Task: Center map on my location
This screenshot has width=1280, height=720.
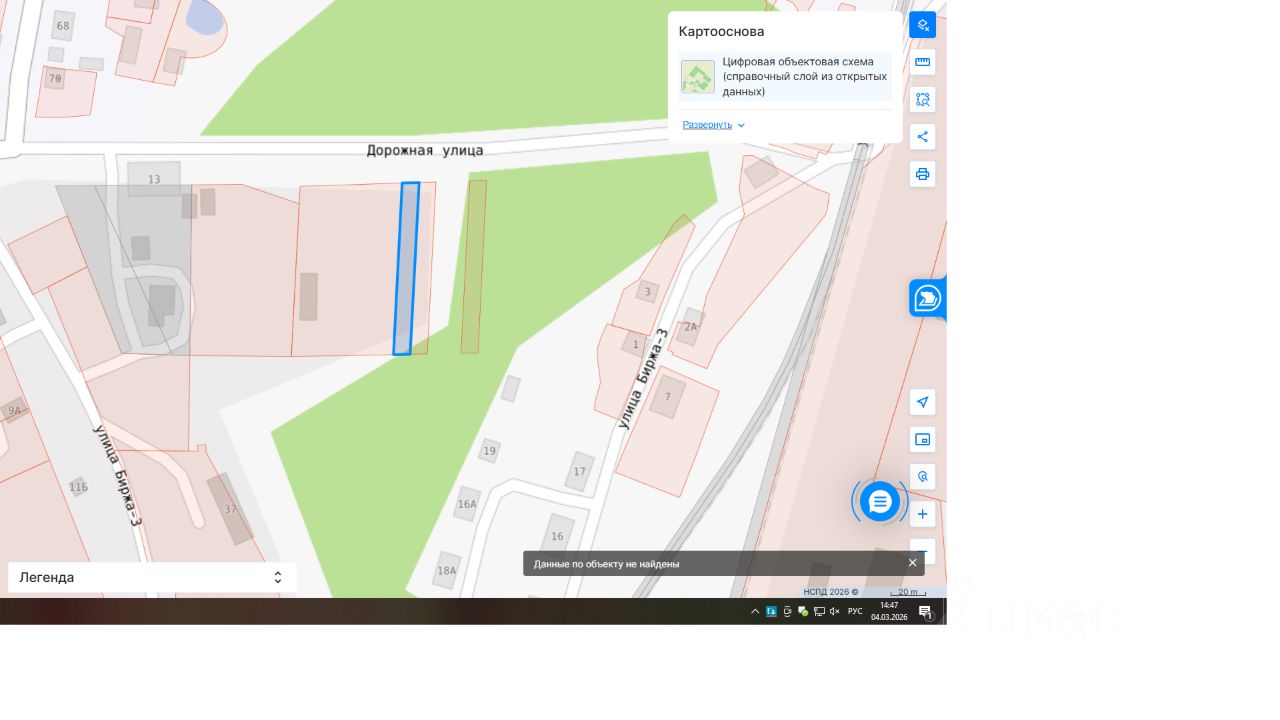Action: [x=922, y=402]
